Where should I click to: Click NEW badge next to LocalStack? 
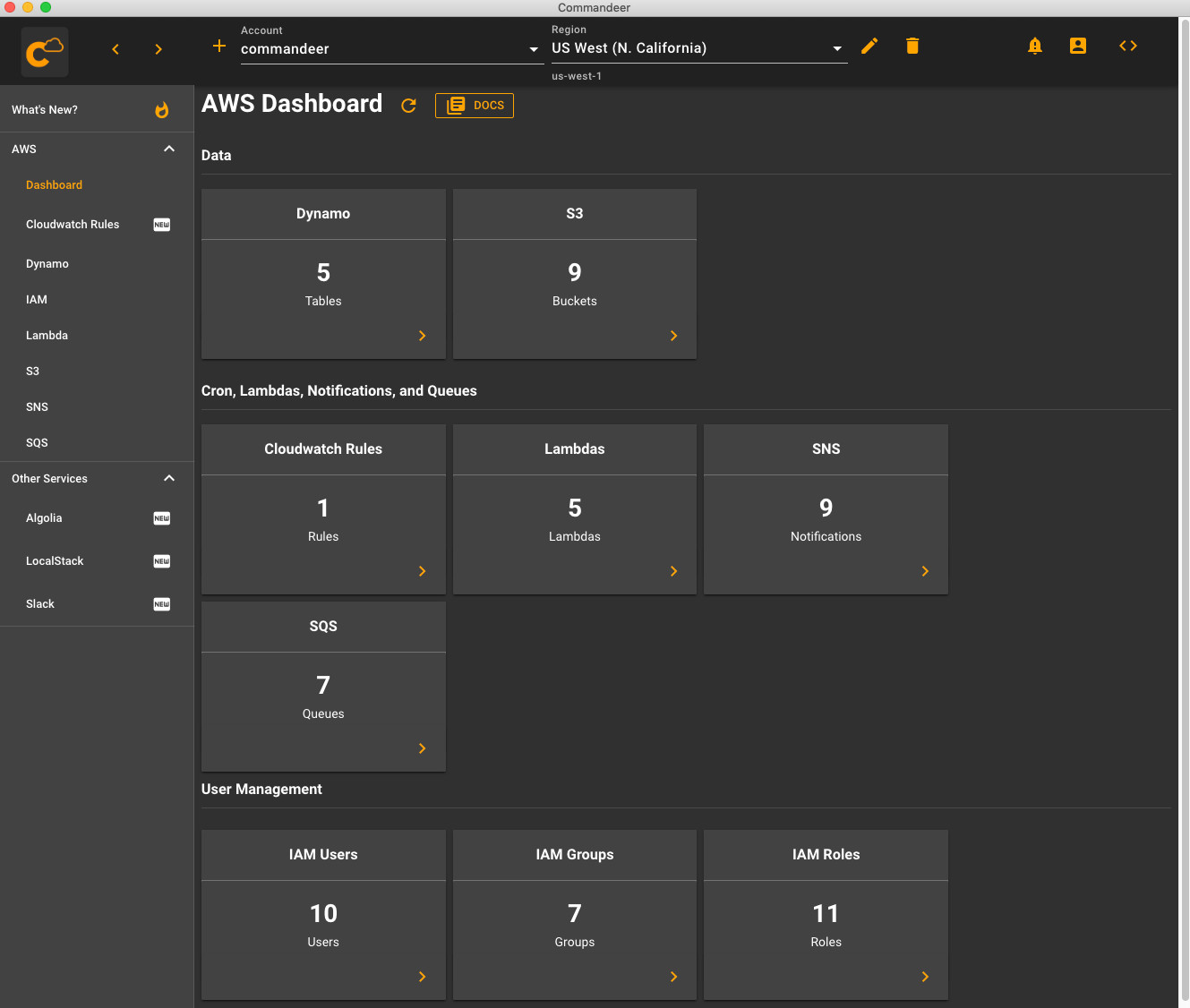point(162,561)
